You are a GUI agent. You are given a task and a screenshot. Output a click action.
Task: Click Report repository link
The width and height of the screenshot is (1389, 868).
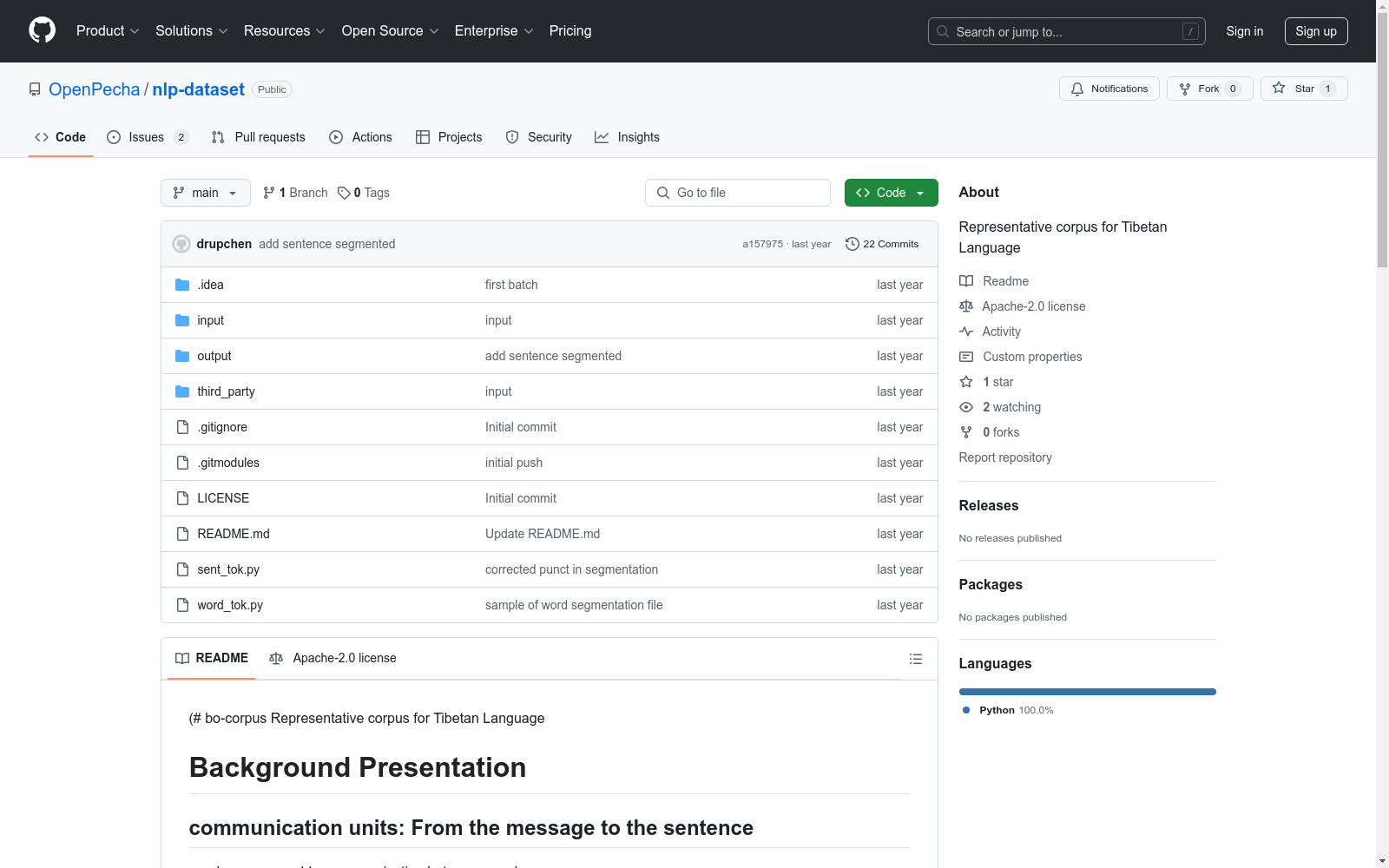click(x=1005, y=457)
